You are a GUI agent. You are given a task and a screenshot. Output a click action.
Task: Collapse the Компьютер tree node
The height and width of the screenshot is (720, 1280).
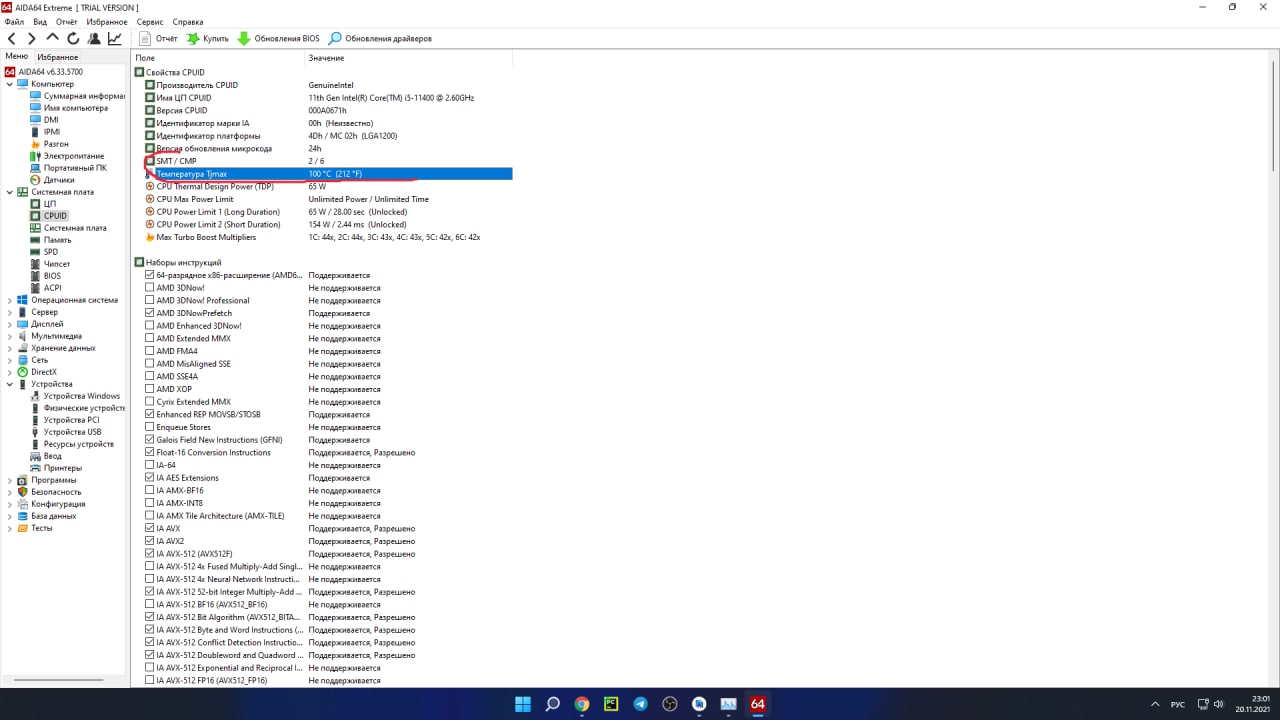tap(10, 84)
